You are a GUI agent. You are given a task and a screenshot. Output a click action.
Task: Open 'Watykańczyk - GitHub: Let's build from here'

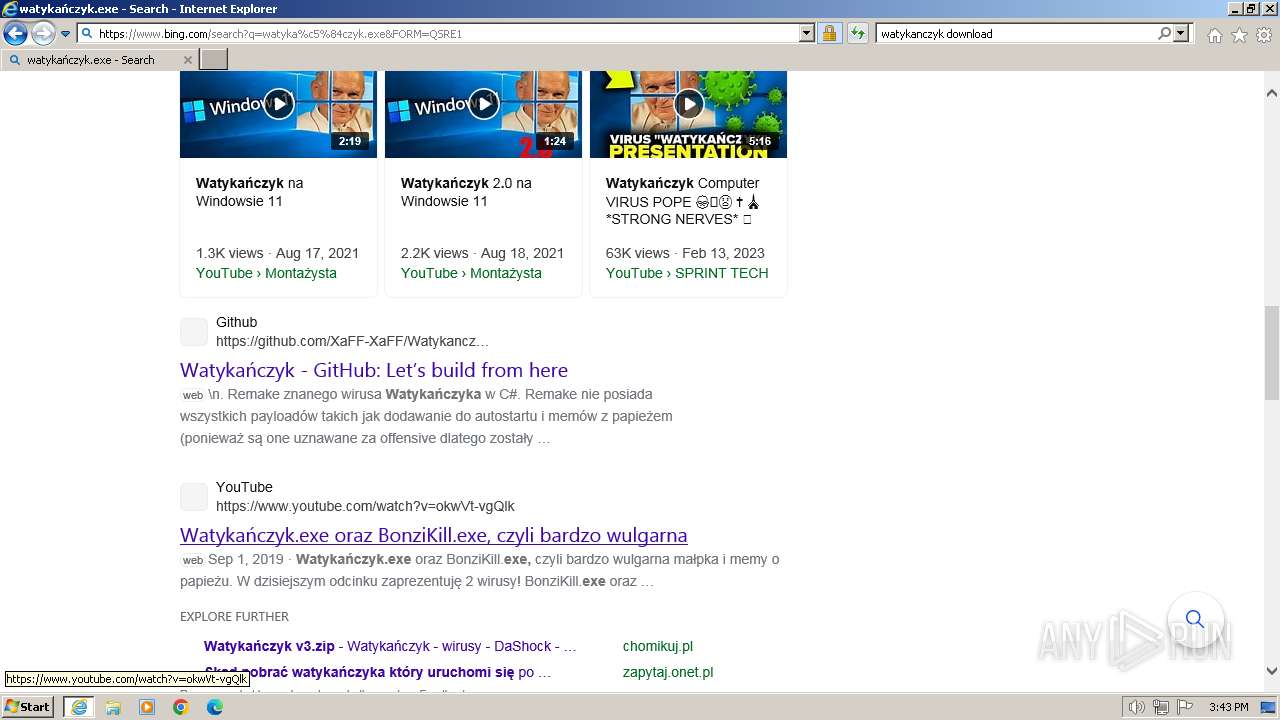click(374, 370)
